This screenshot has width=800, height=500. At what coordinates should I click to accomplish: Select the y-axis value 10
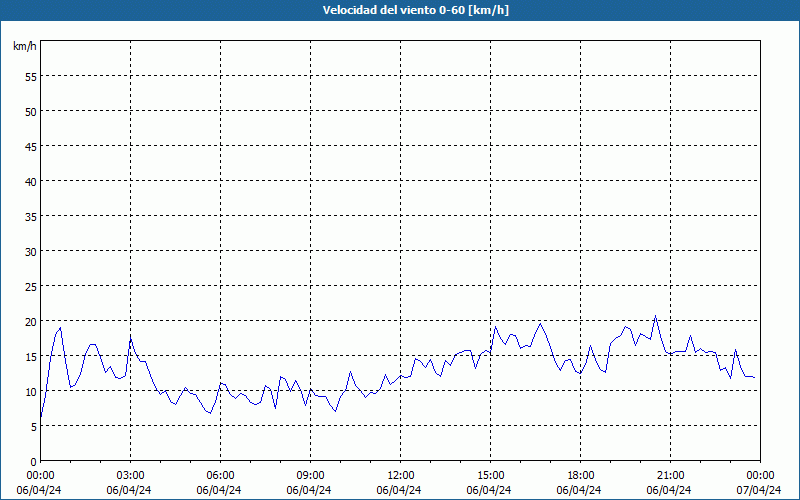point(30,391)
